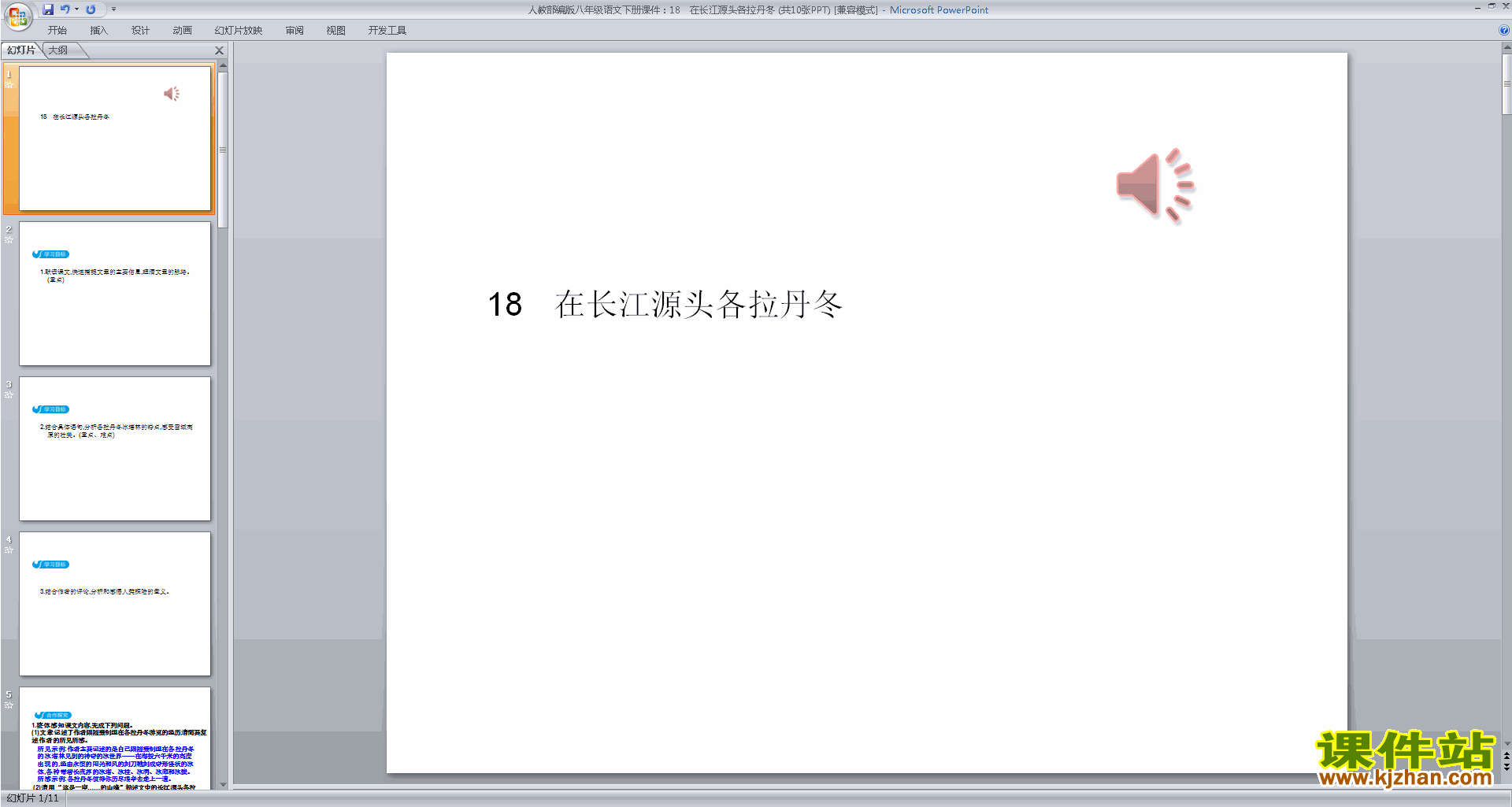Click the scroll-up arrow of the slide editor
Image resolution: width=1512 pixels, height=807 pixels.
click(x=1506, y=48)
